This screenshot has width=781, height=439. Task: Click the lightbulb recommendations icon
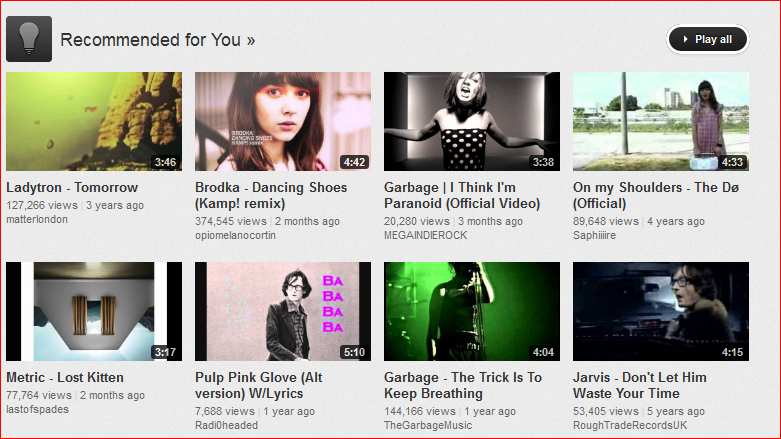(x=29, y=39)
